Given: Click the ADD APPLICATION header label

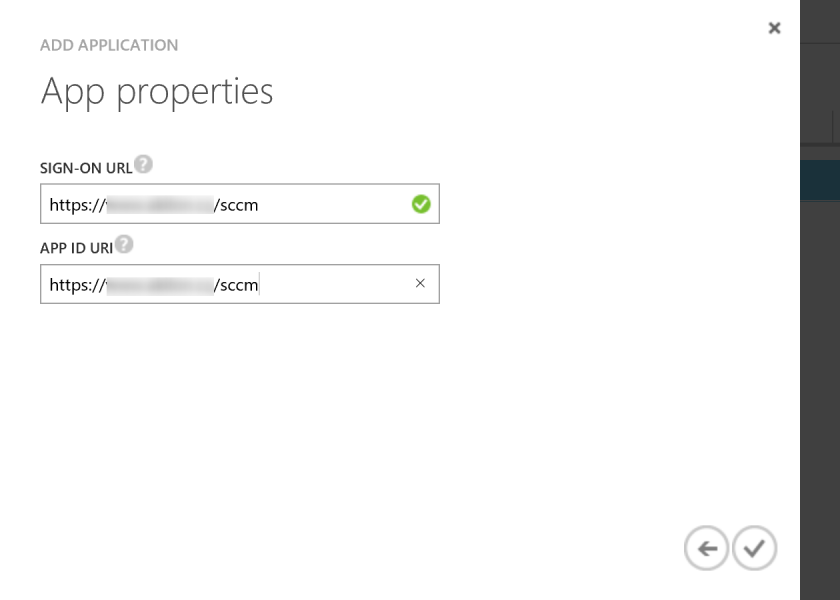Looking at the screenshot, I should click(109, 45).
